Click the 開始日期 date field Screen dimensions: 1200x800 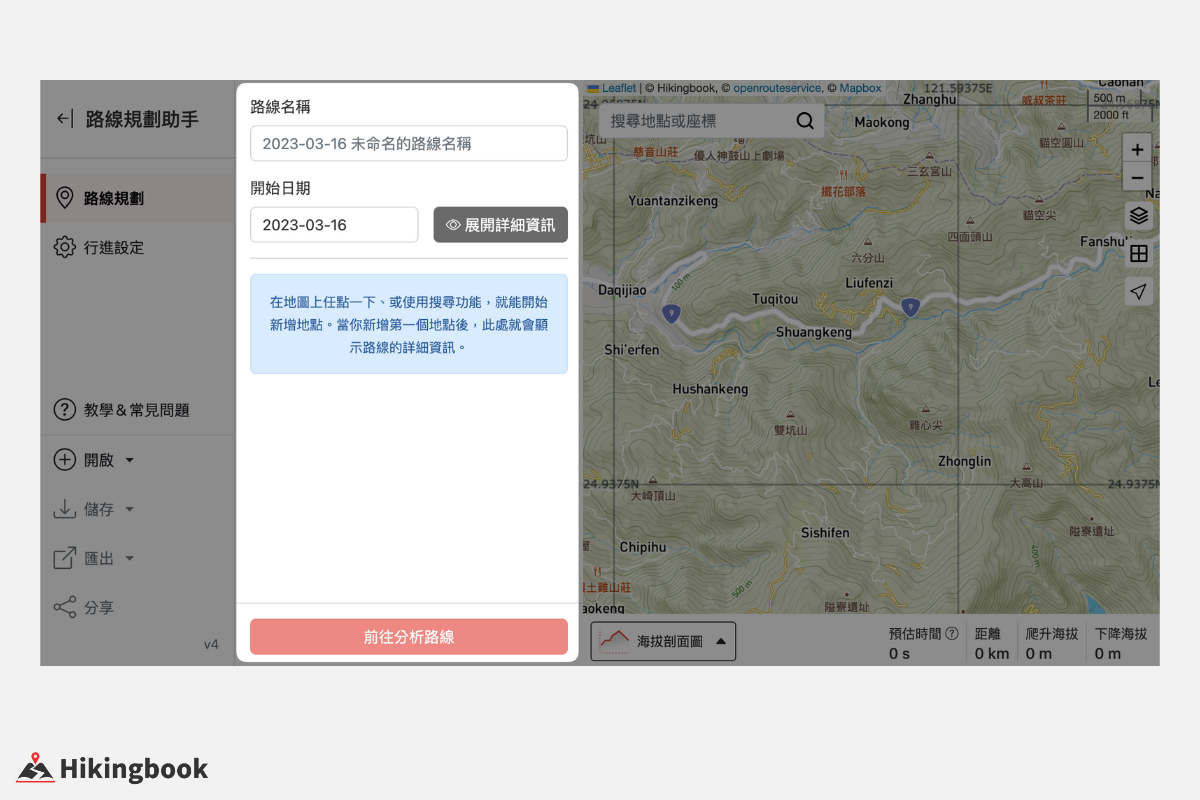click(x=334, y=225)
